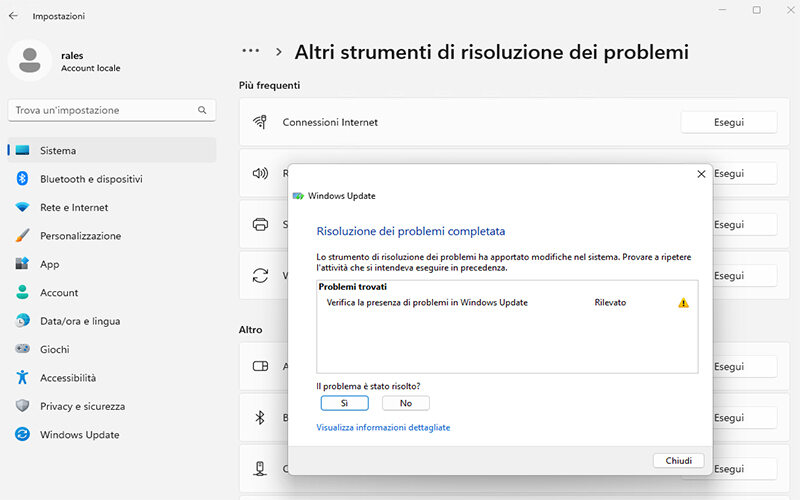Open Visualizza informazioni dettagliate link
This screenshot has width=800, height=500.
[383, 428]
